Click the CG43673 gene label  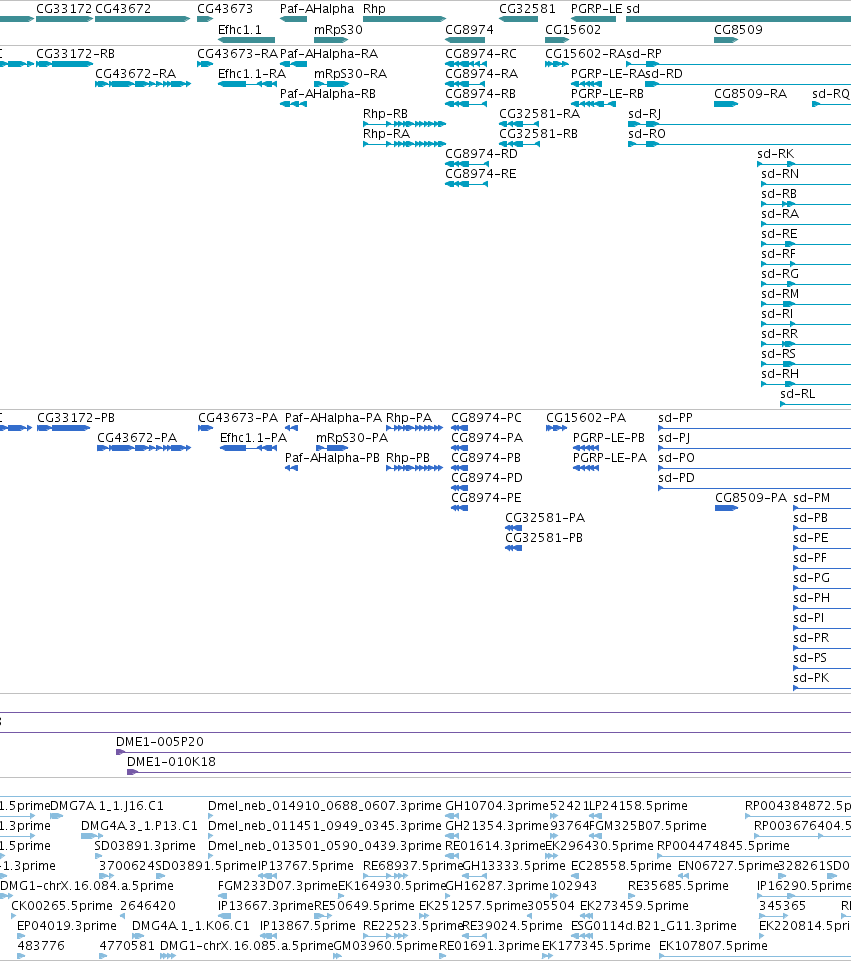click(x=225, y=9)
